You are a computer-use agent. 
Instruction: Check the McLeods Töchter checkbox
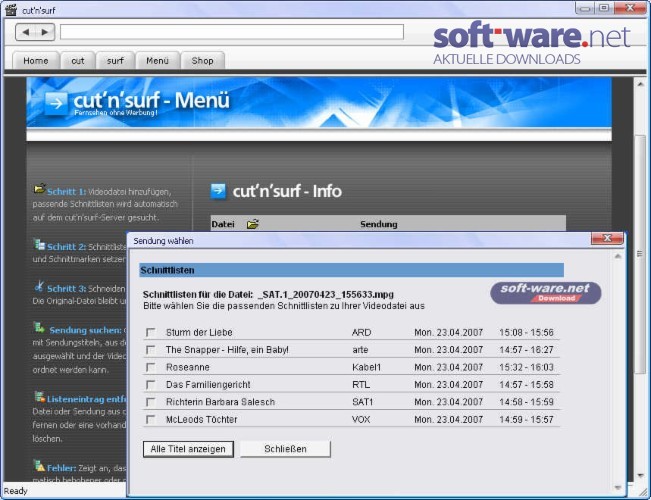150,419
